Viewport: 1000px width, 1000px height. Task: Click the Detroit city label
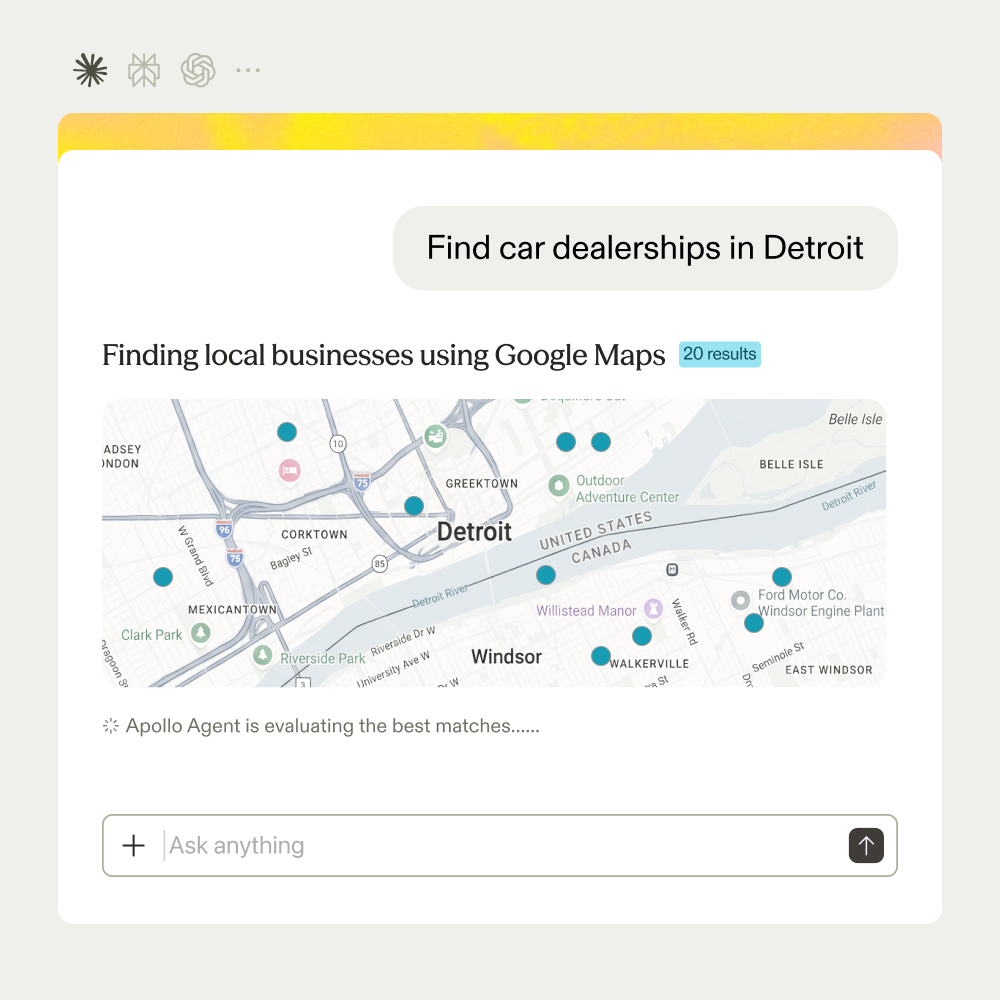coord(474,531)
